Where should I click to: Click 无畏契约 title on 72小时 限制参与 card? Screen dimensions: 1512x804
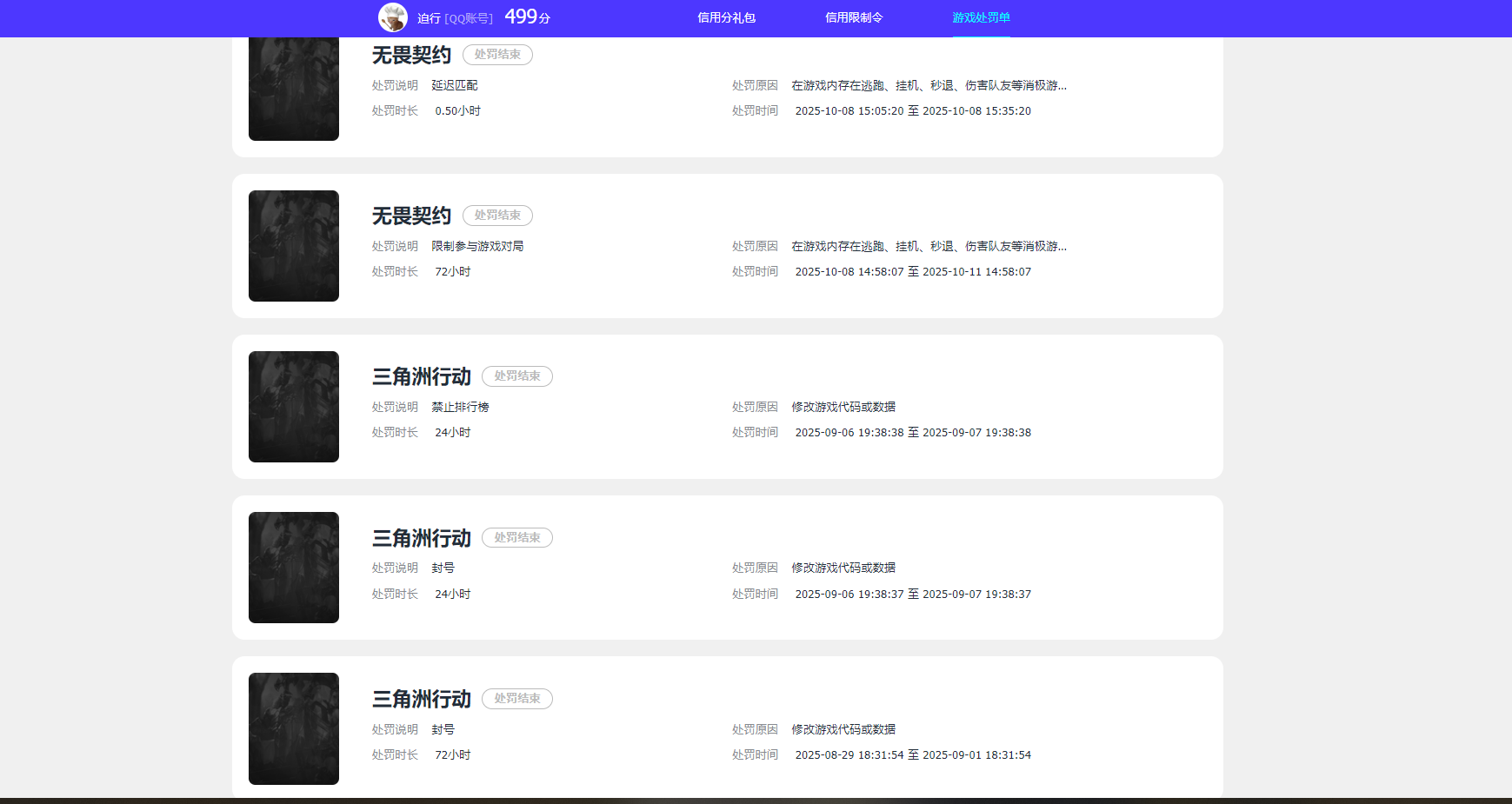pos(411,216)
